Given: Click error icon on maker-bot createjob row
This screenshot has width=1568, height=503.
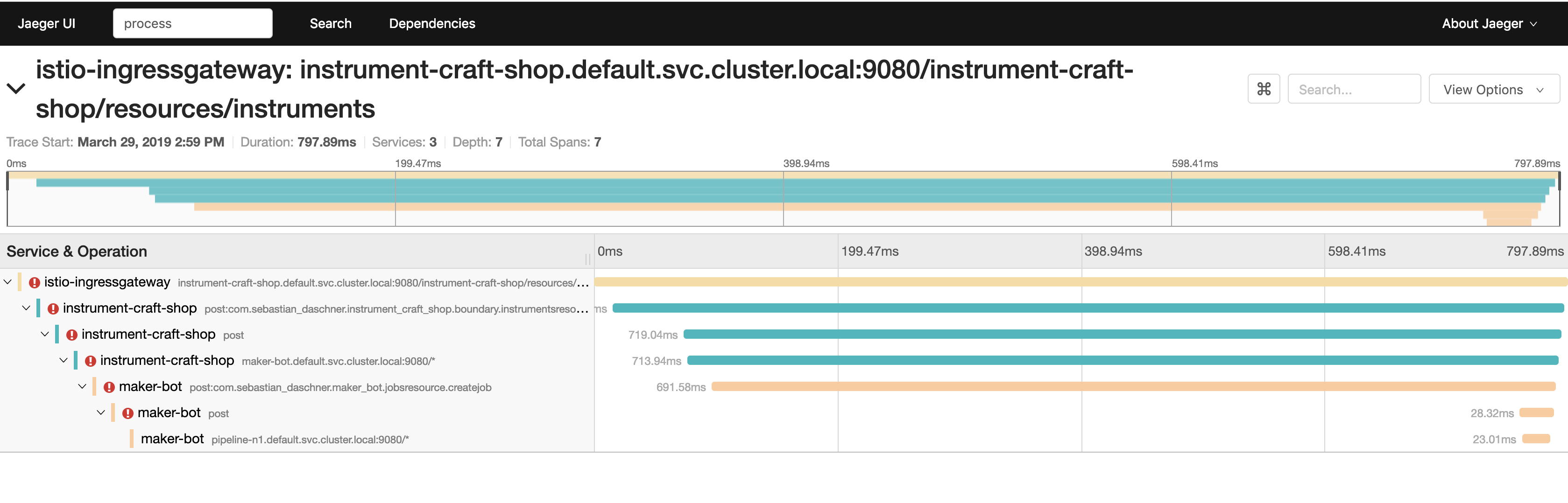Looking at the screenshot, I should [x=110, y=387].
